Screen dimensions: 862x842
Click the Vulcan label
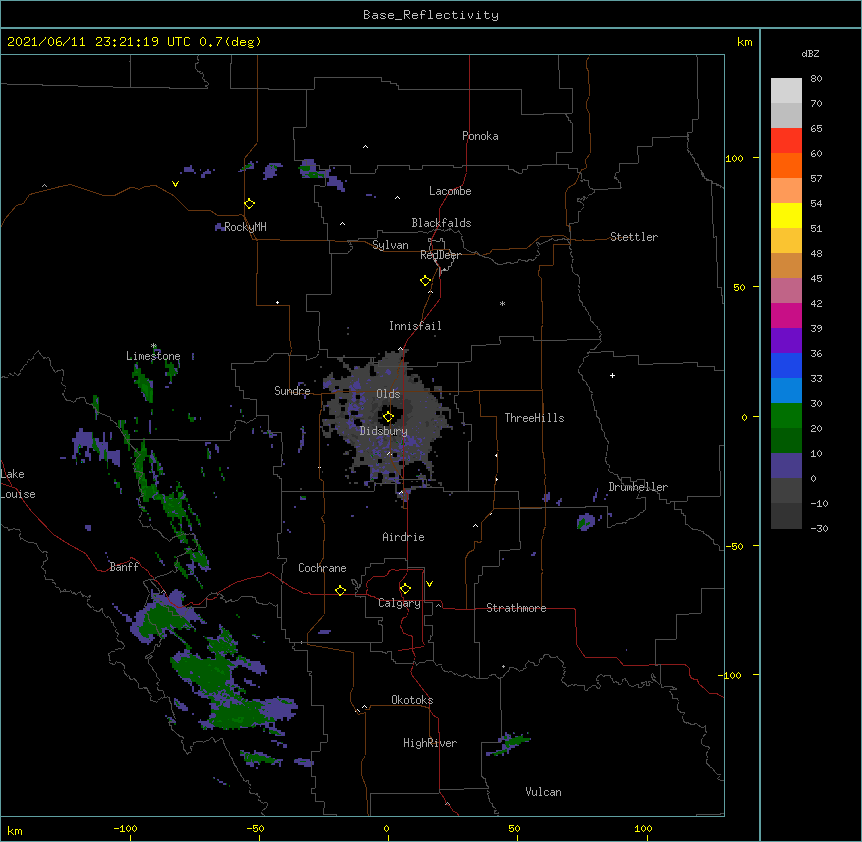pyautogui.click(x=543, y=792)
